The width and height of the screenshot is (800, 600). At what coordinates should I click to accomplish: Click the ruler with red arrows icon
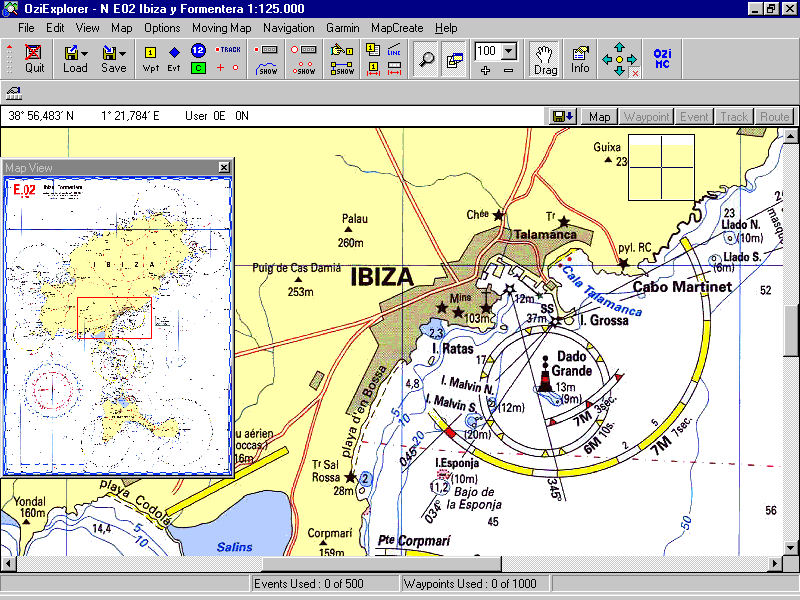click(x=394, y=68)
